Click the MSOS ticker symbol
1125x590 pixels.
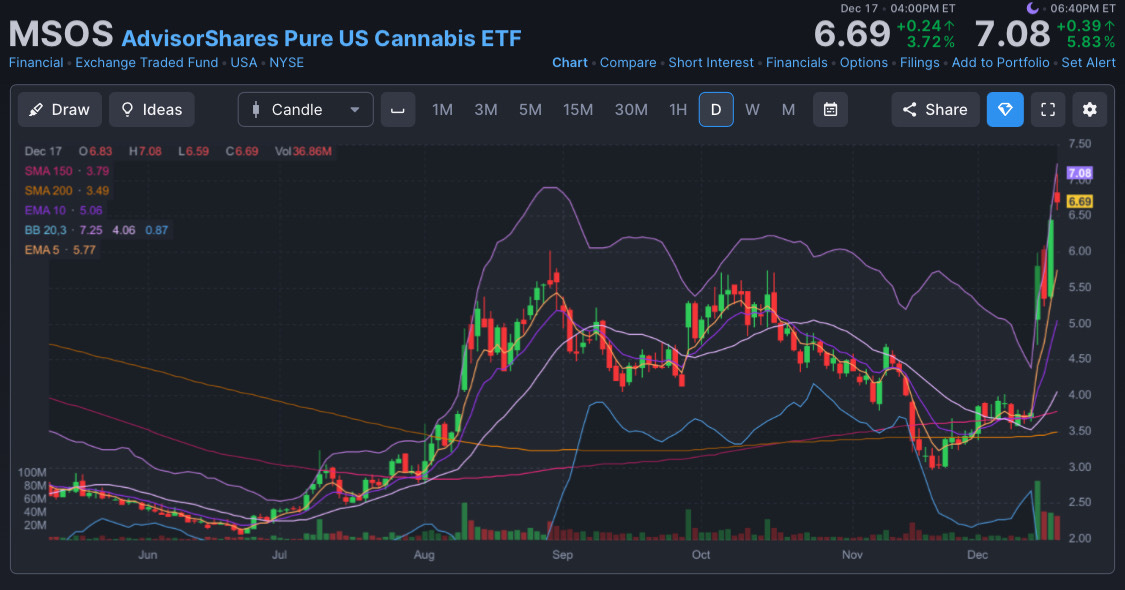[x=61, y=34]
